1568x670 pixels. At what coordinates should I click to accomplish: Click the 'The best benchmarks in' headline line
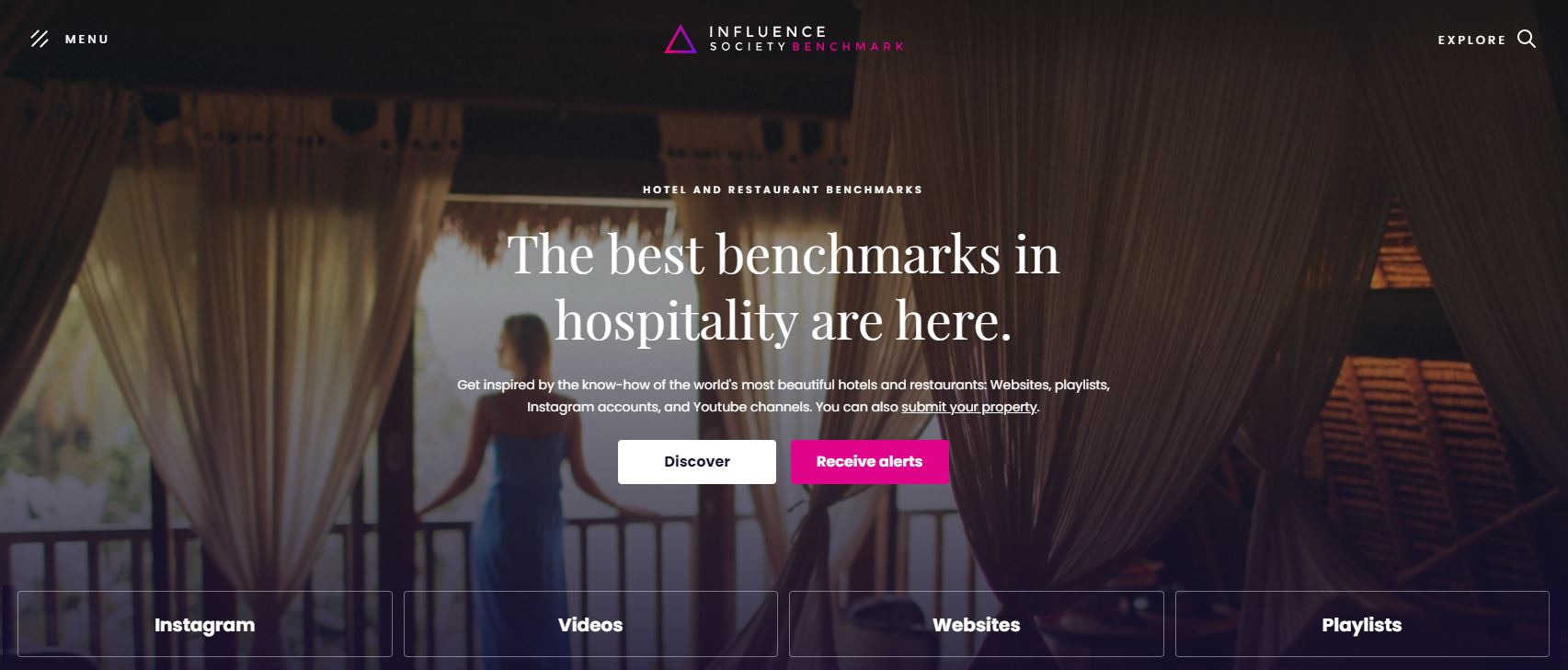(784, 254)
